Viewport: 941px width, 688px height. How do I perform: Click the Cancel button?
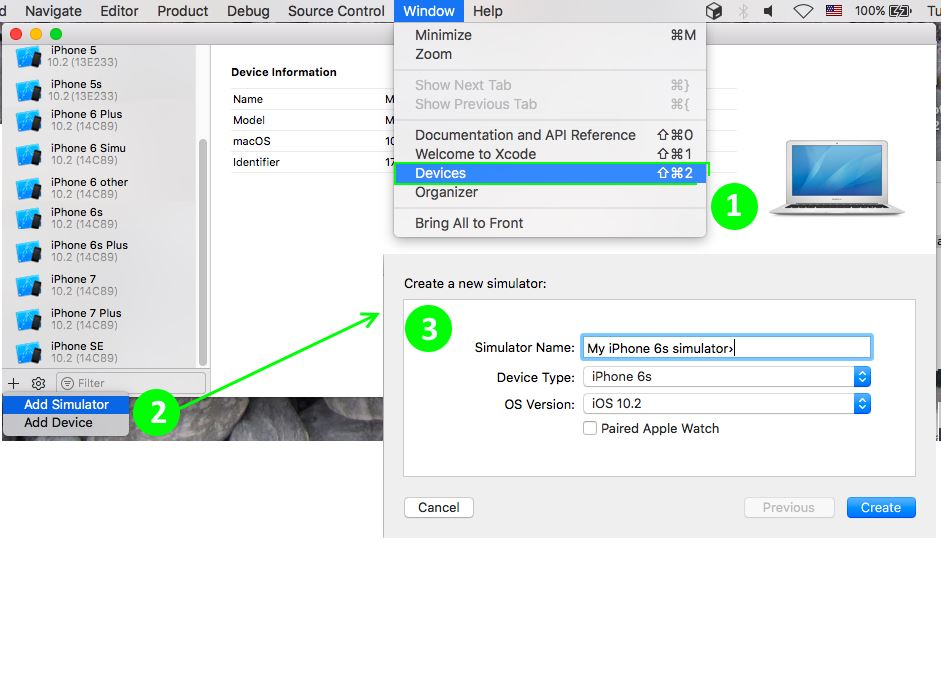click(x=439, y=507)
